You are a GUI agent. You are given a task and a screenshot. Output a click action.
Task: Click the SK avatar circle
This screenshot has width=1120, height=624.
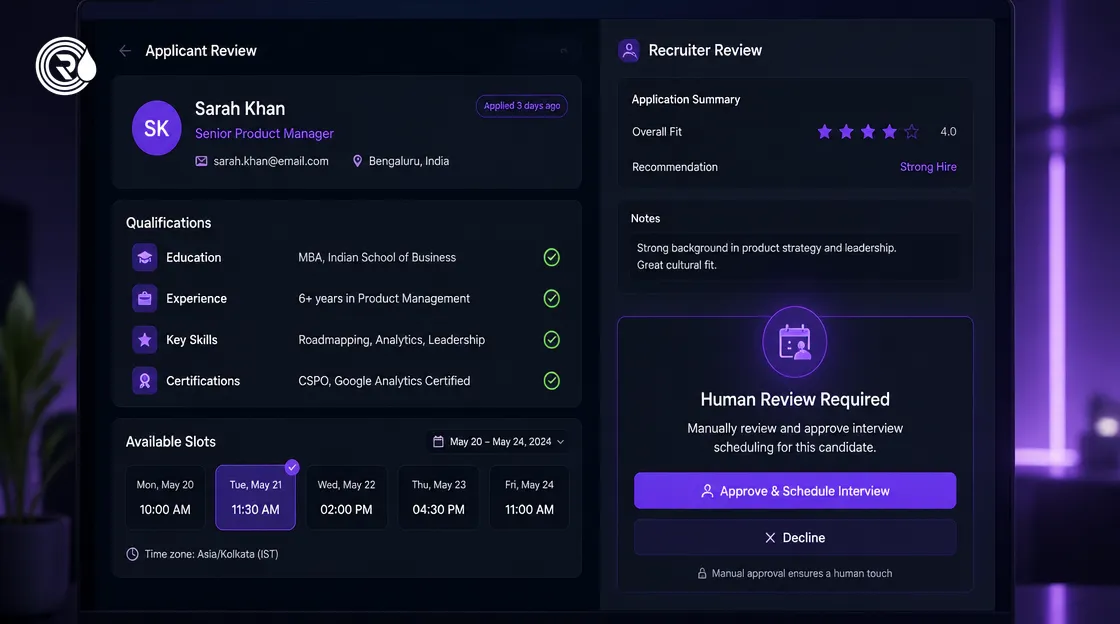click(156, 128)
